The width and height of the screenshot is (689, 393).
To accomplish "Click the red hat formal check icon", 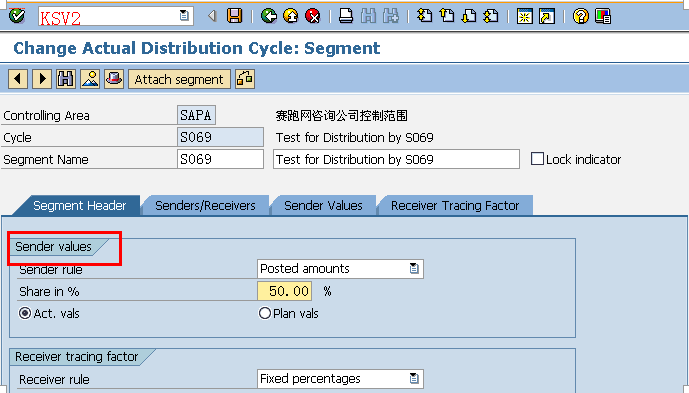I will click(114, 79).
